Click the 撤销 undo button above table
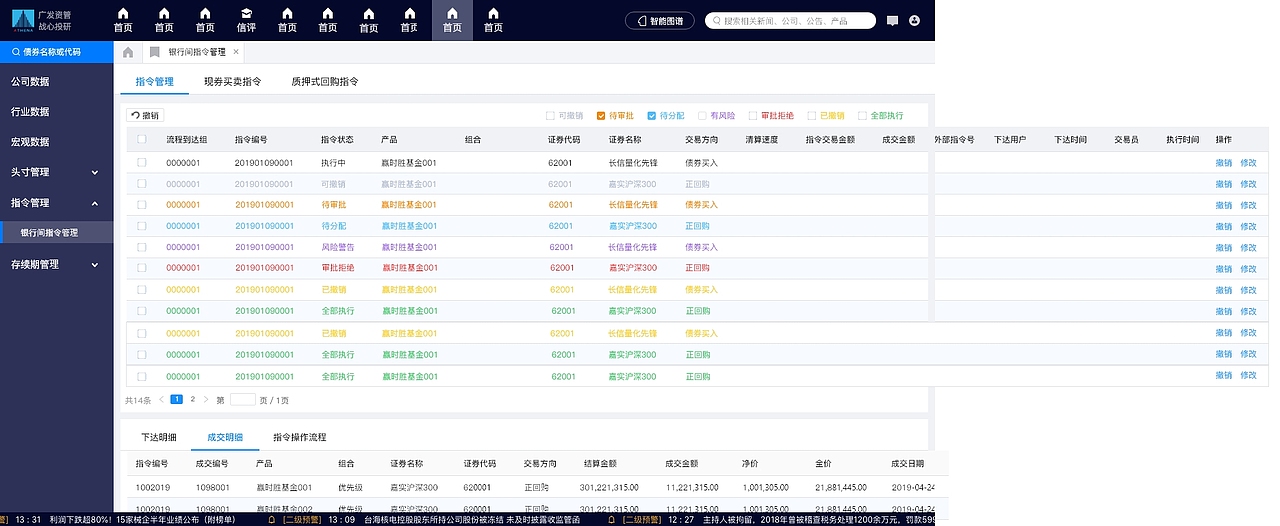The width and height of the screenshot is (1280, 526). pyautogui.click(x=145, y=116)
